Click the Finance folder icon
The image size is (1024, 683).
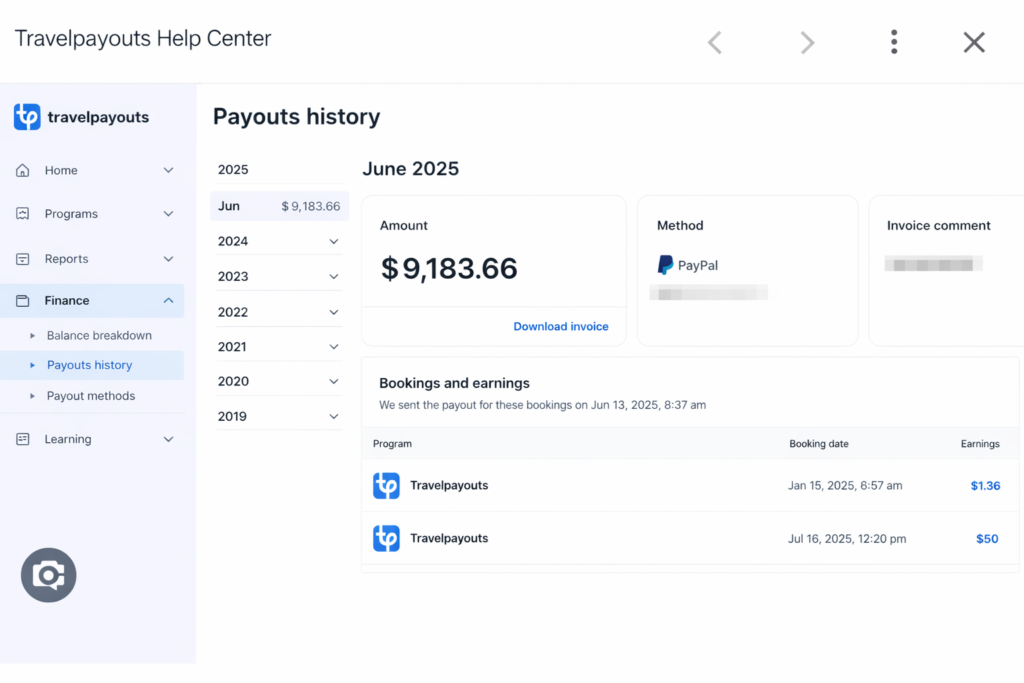pyautogui.click(x=23, y=301)
